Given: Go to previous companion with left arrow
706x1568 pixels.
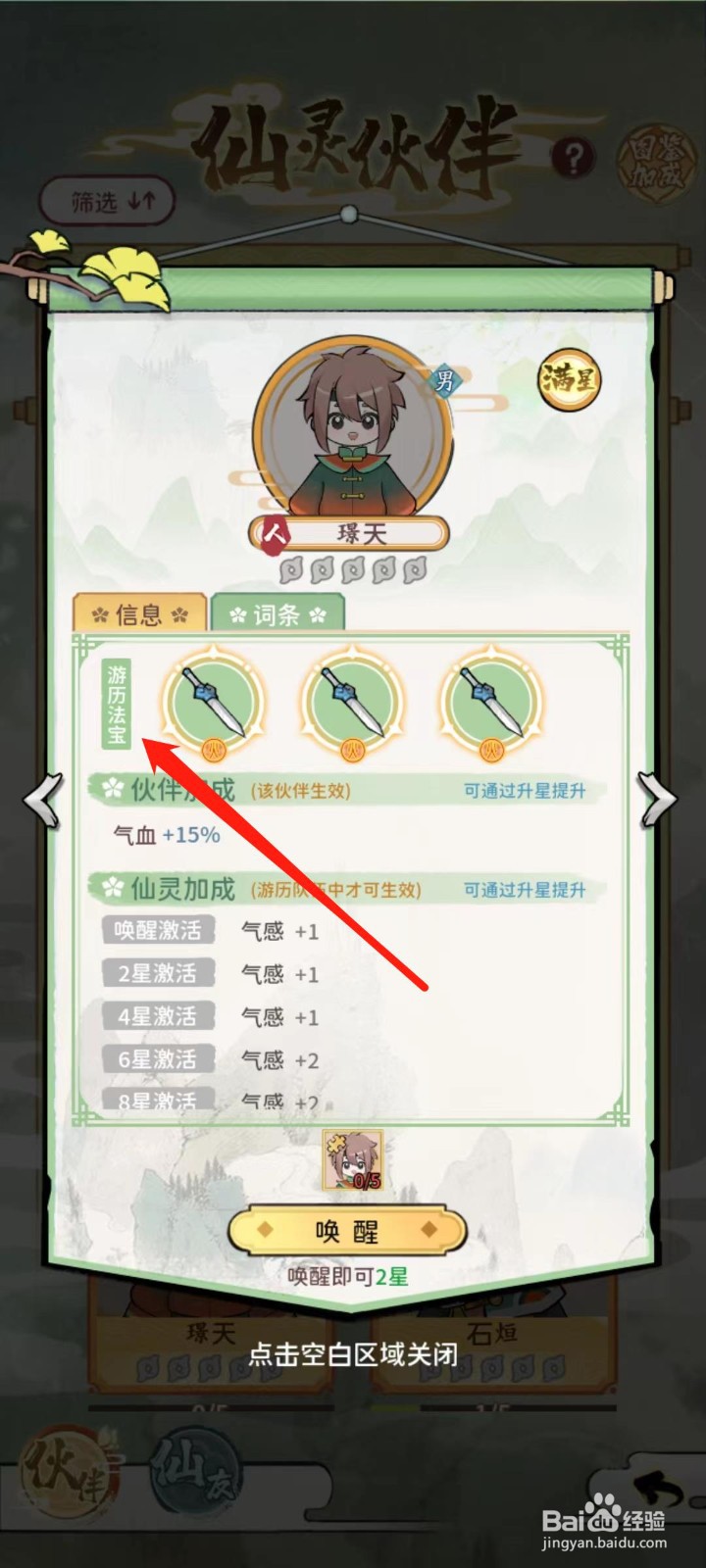Looking at the screenshot, I should point(44,801).
